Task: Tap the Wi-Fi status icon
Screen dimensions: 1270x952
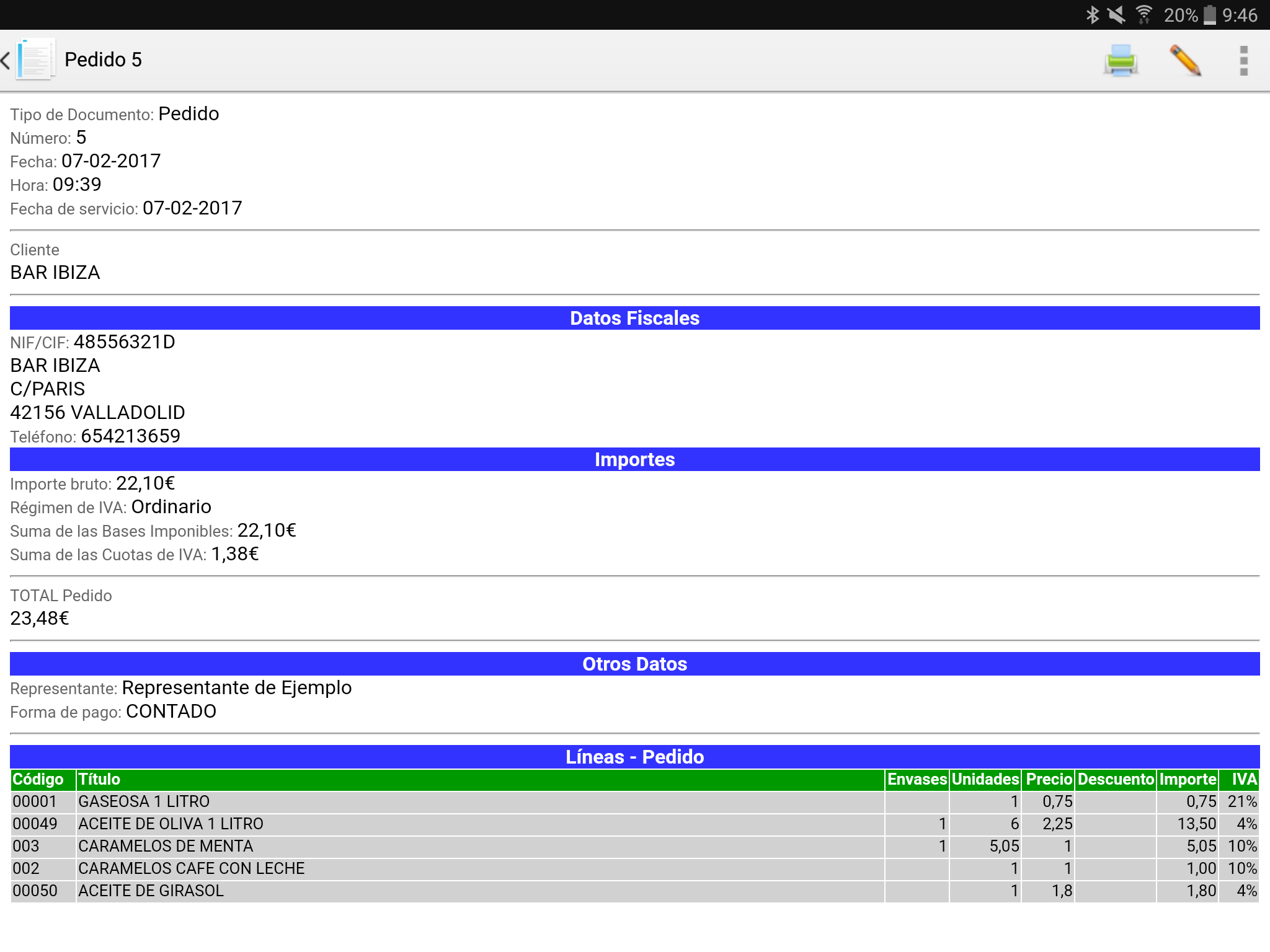Action: [1144, 15]
